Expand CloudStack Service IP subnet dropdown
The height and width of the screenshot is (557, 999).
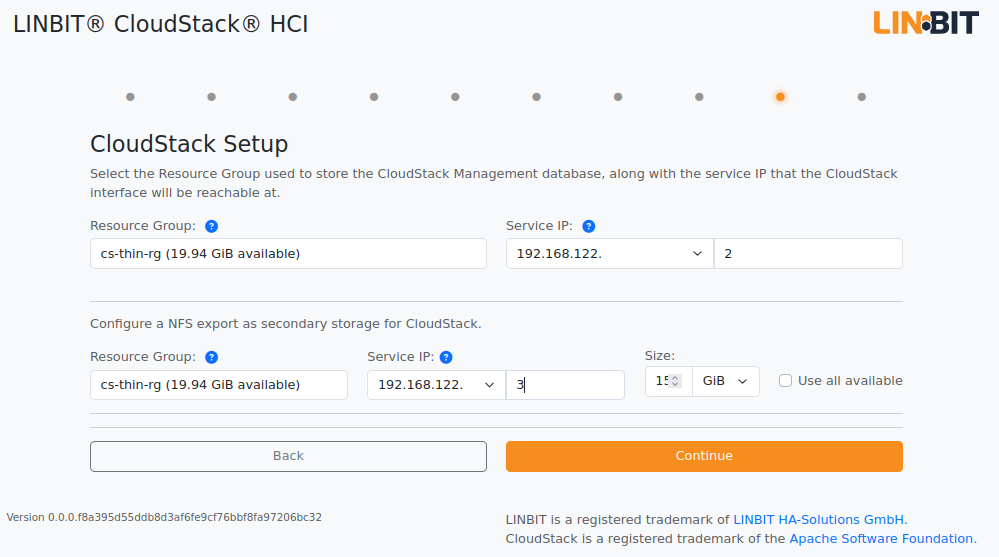[x=610, y=254]
